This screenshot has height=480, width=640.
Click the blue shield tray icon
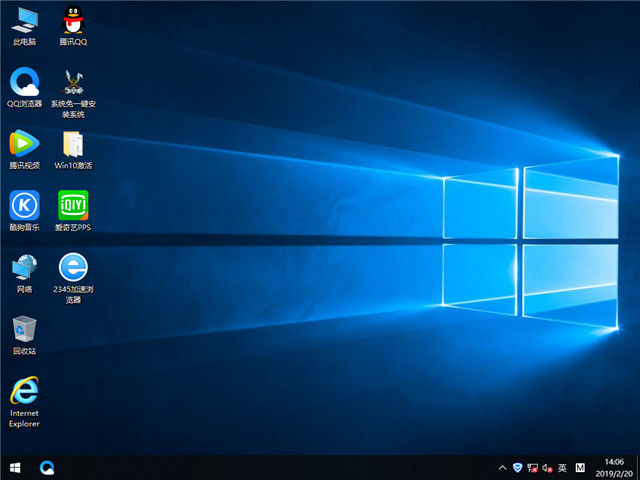coord(517,468)
